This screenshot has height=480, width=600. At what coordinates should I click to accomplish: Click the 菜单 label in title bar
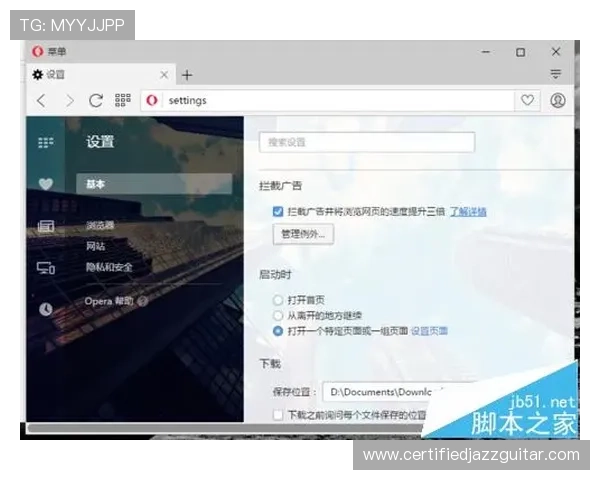click(x=57, y=51)
